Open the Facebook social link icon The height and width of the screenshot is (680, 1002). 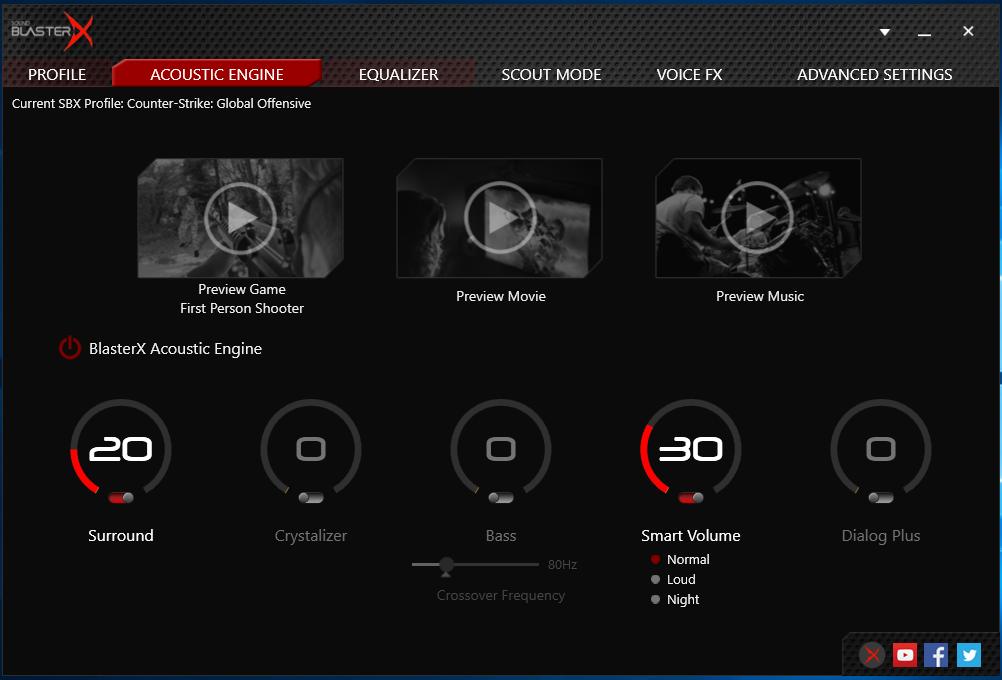point(936,655)
